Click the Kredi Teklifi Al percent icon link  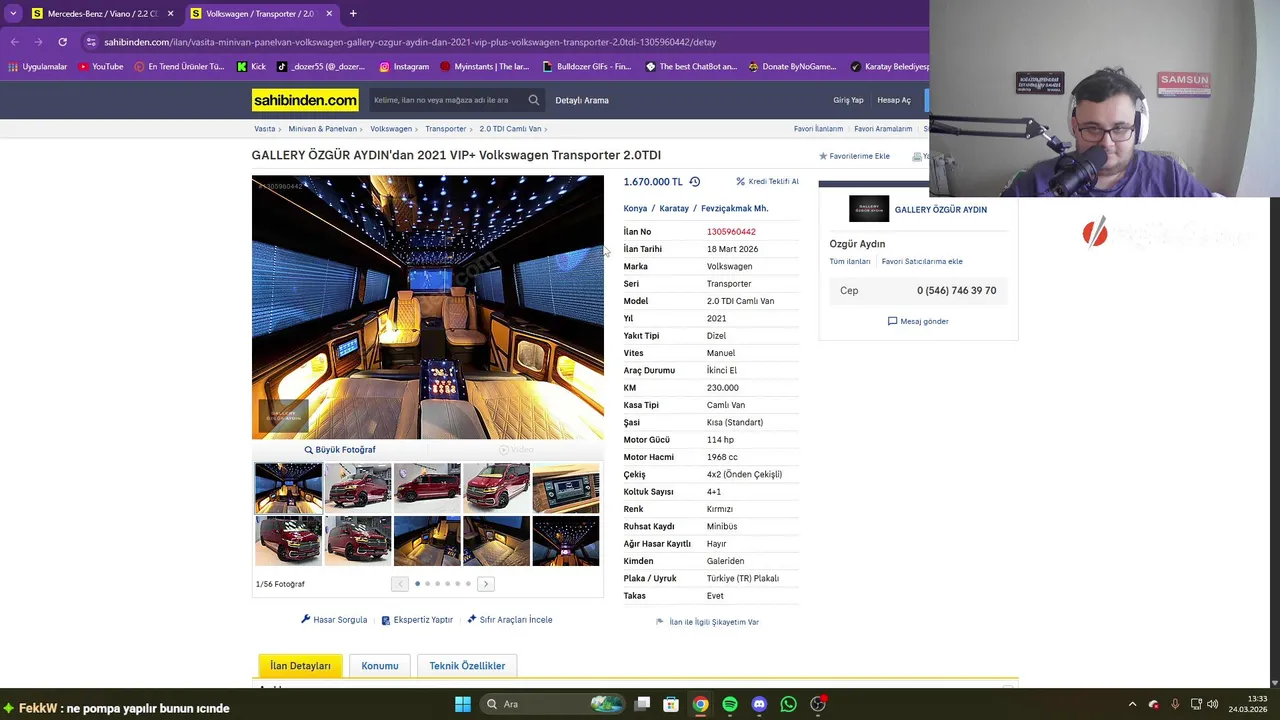point(767,182)
